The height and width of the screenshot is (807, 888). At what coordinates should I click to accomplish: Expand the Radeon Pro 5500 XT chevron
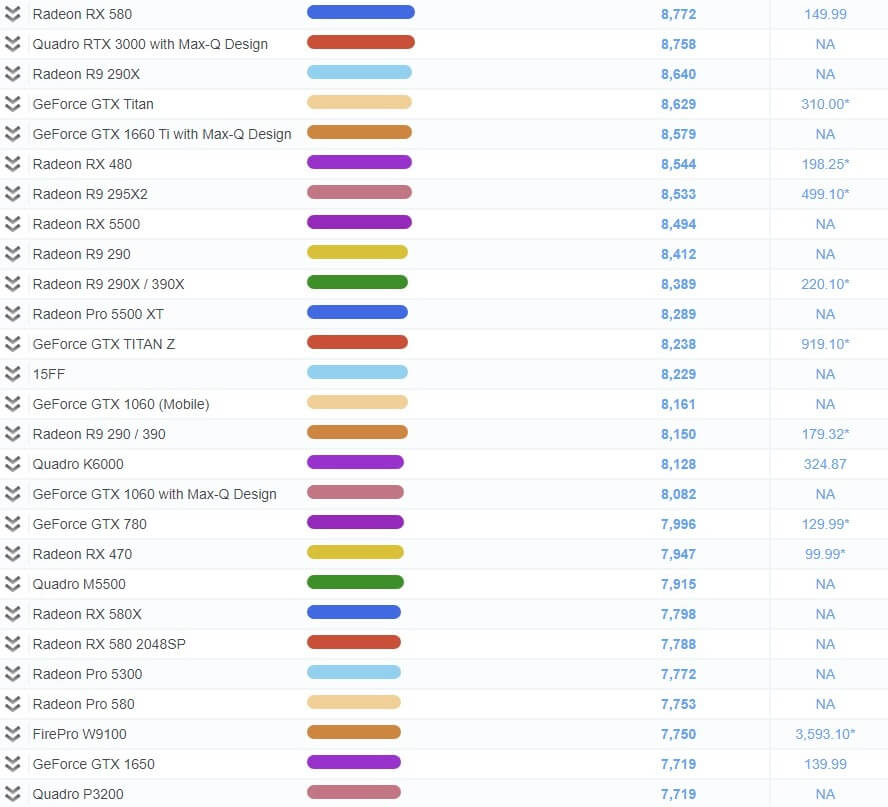pyautogui.click(x=12, y=314)
